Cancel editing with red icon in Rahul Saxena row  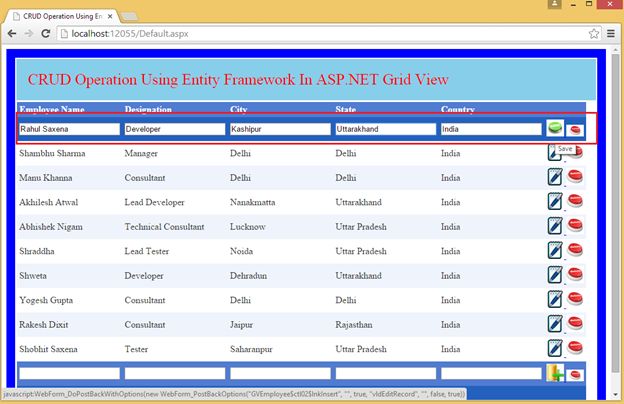[575, 130]
